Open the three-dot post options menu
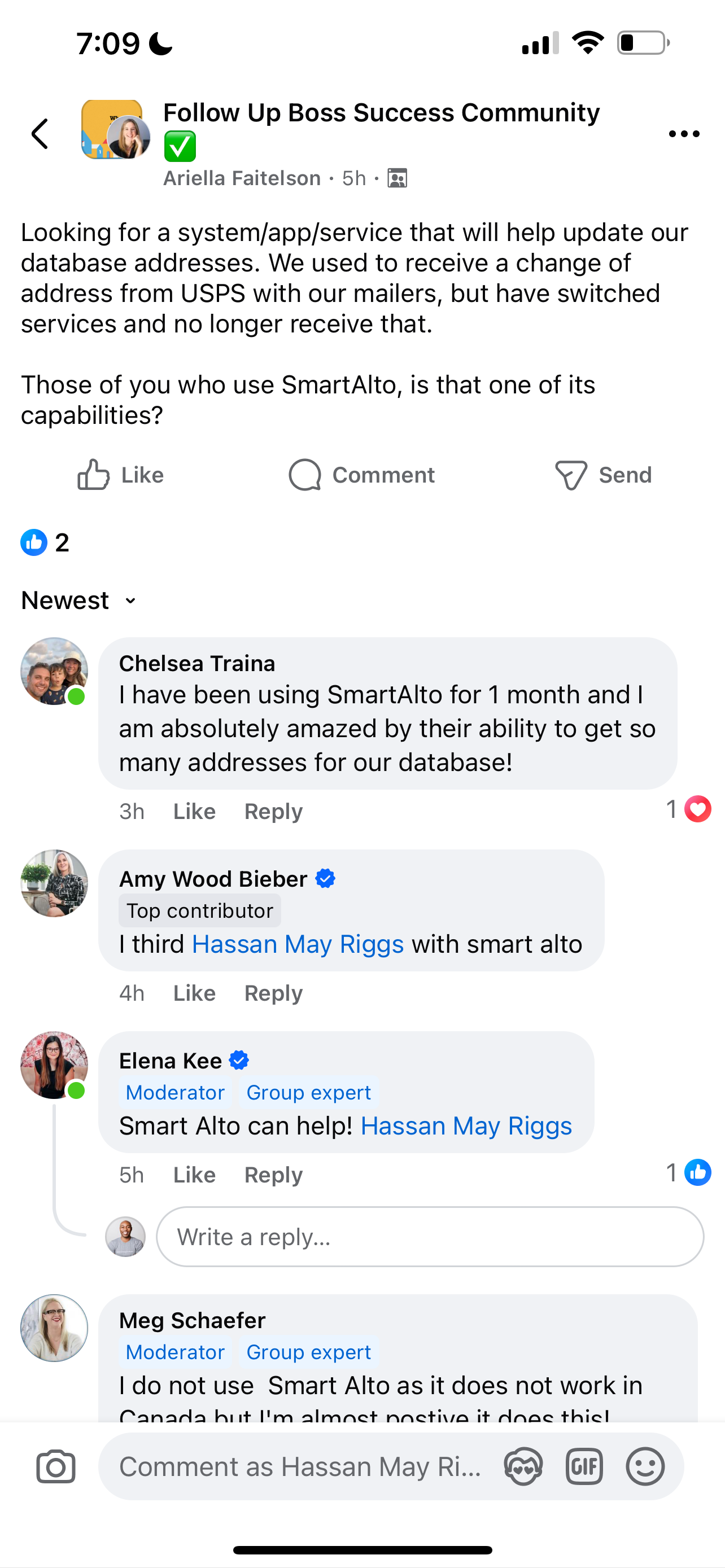This screenshot has width=725, height=1568. (684, 133)
